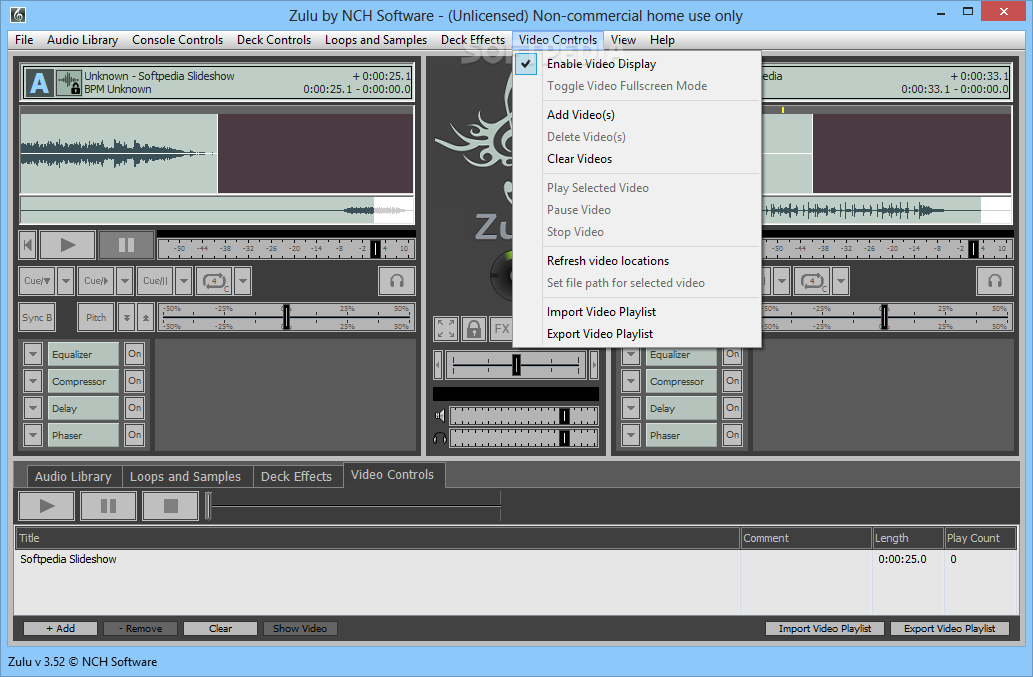Play video in Video Controls panel
The width and height of the screenshot is (1033, 677).
coord(46,506)
